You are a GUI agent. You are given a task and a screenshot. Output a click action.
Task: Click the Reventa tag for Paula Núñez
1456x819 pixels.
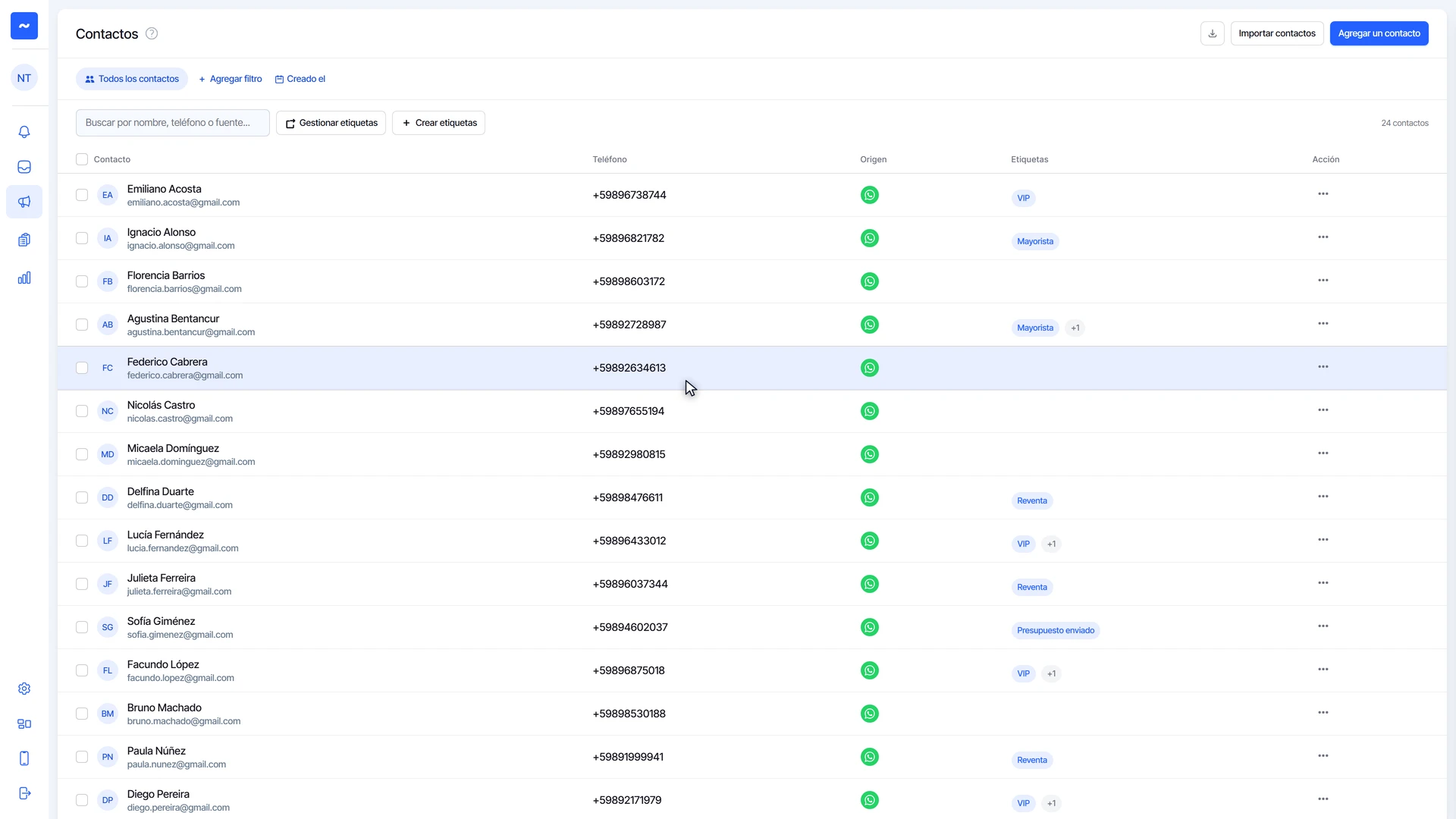coord(1032,760)
